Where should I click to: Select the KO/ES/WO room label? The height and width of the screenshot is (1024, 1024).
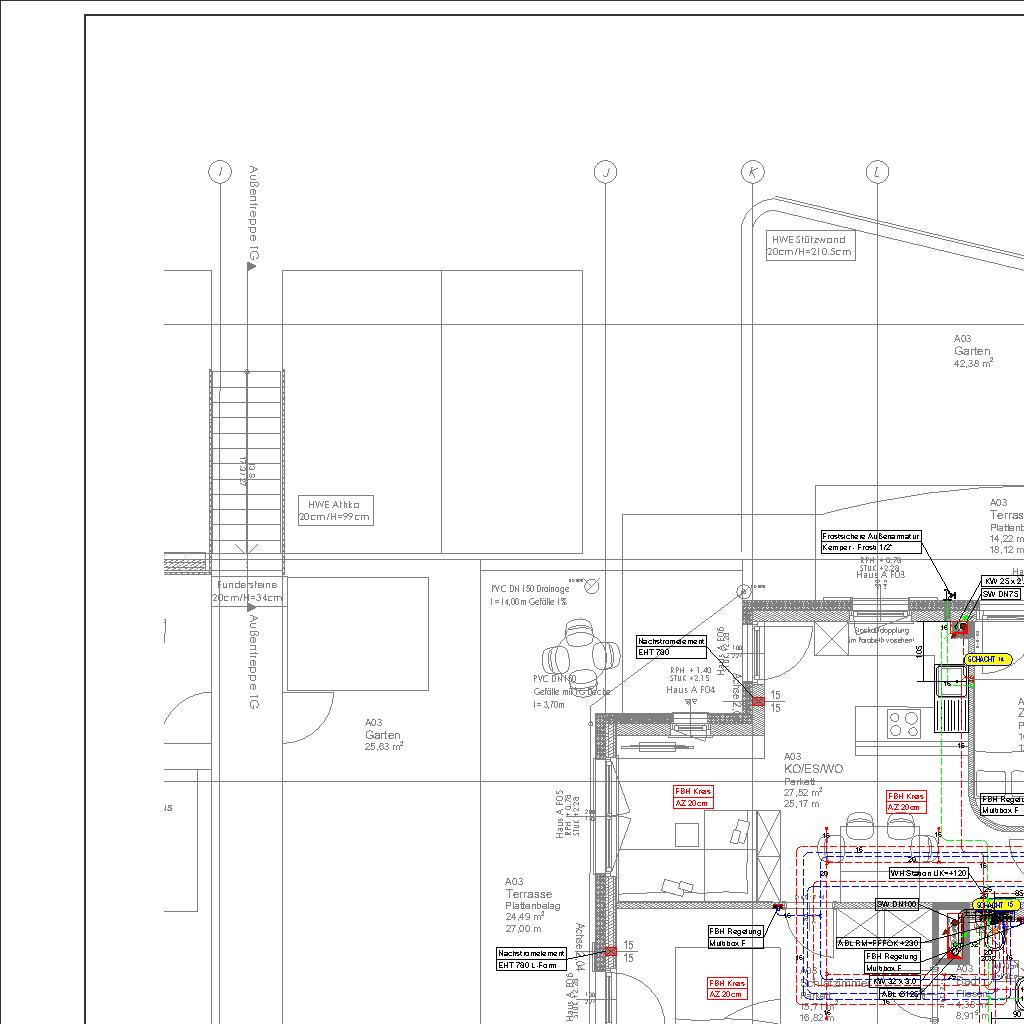click(813, 769)
